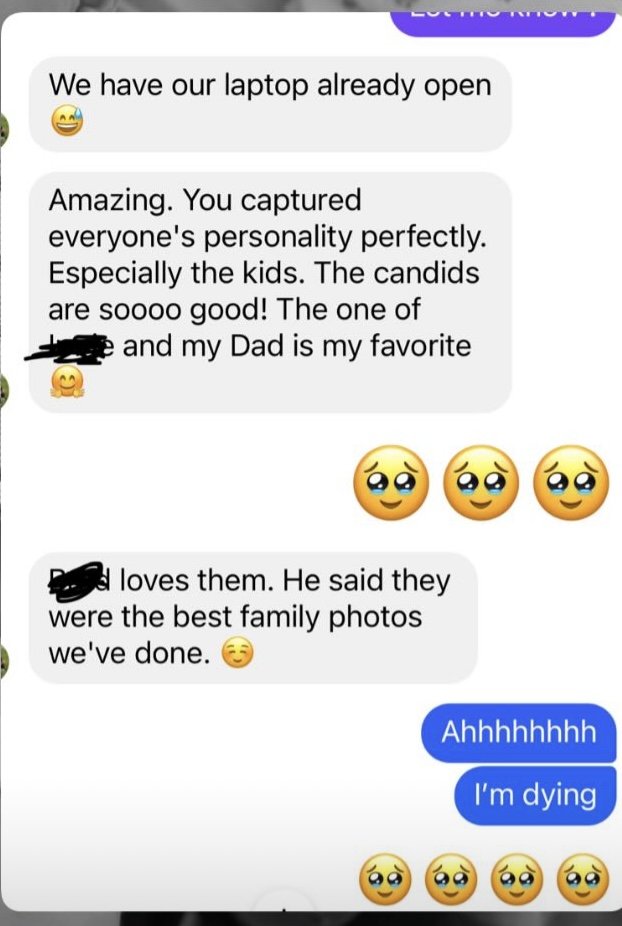Tap the relieved emoji after 'we've done.'
This screenshot has height=926, width=622.
point(237,654)
